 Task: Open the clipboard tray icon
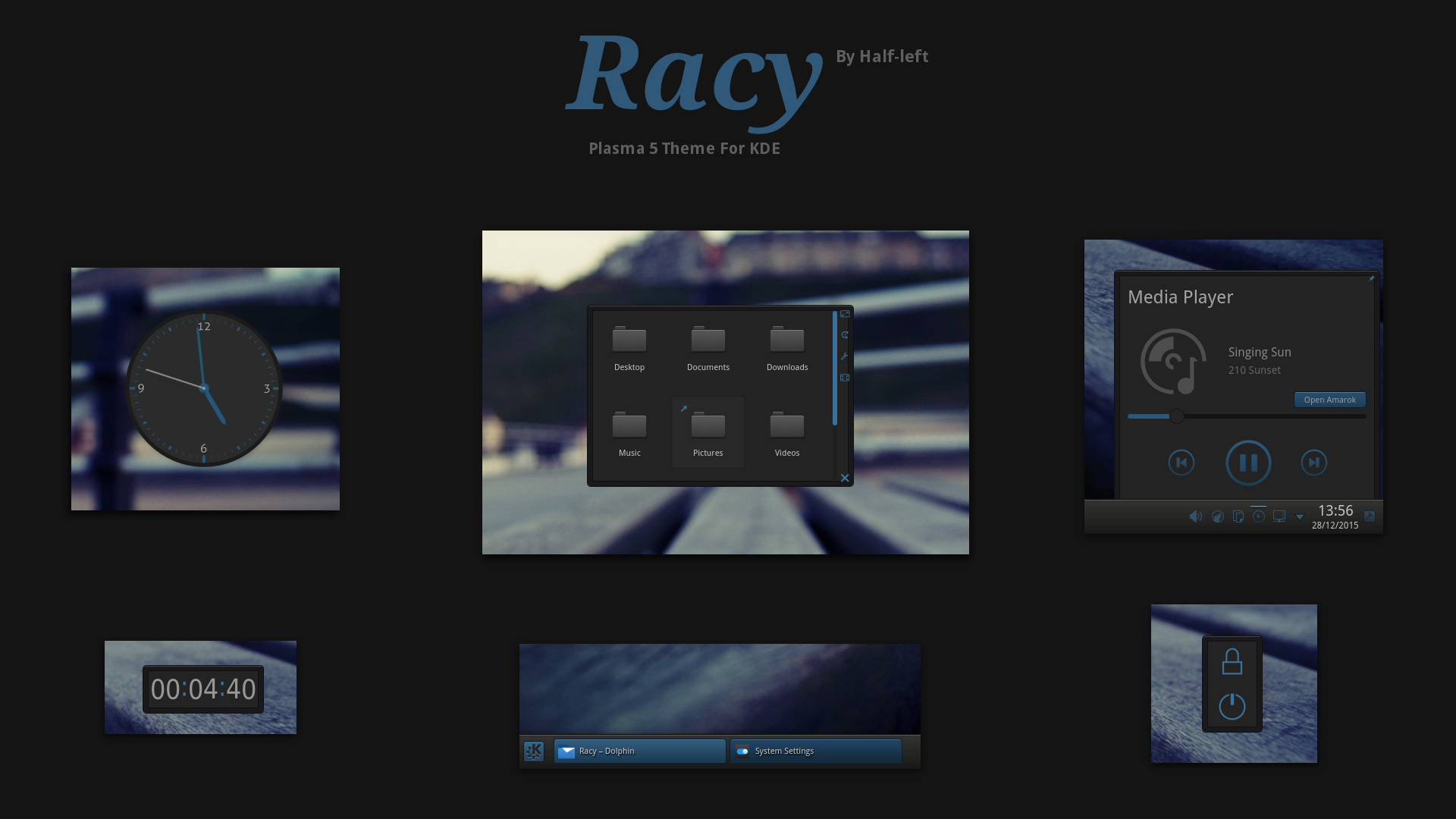(x=1238, y=516)
